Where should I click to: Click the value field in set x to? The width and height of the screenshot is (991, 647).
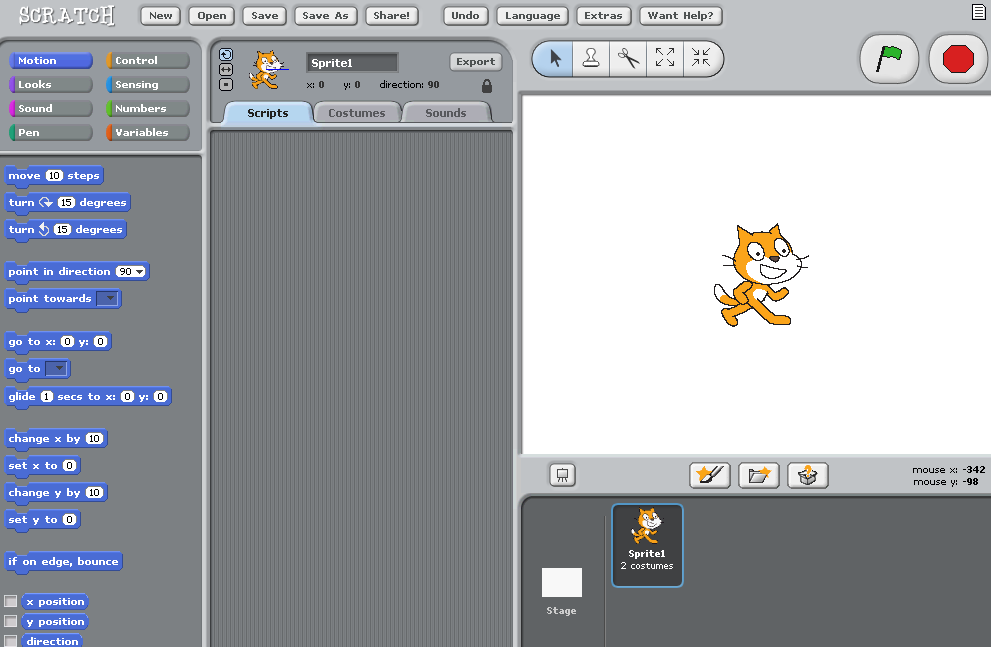click(70, 466)
